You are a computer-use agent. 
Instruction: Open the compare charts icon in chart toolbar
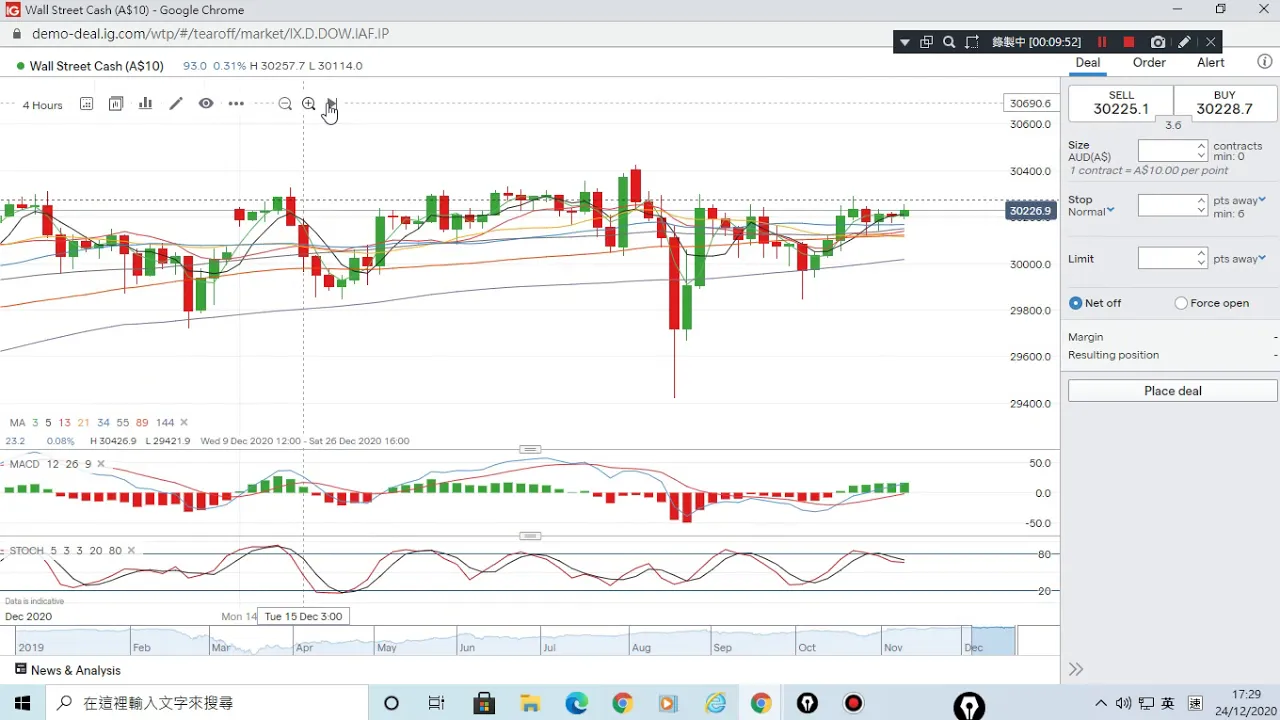pos(116,104)
